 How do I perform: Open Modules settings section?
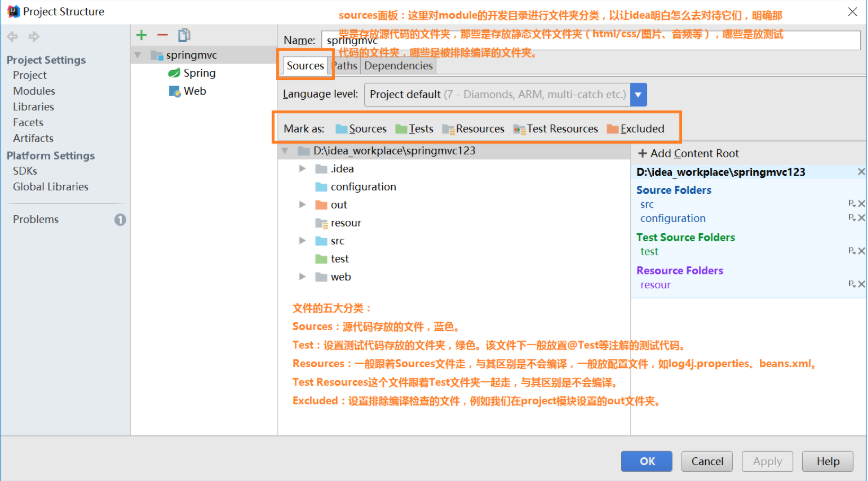(34, 91)
